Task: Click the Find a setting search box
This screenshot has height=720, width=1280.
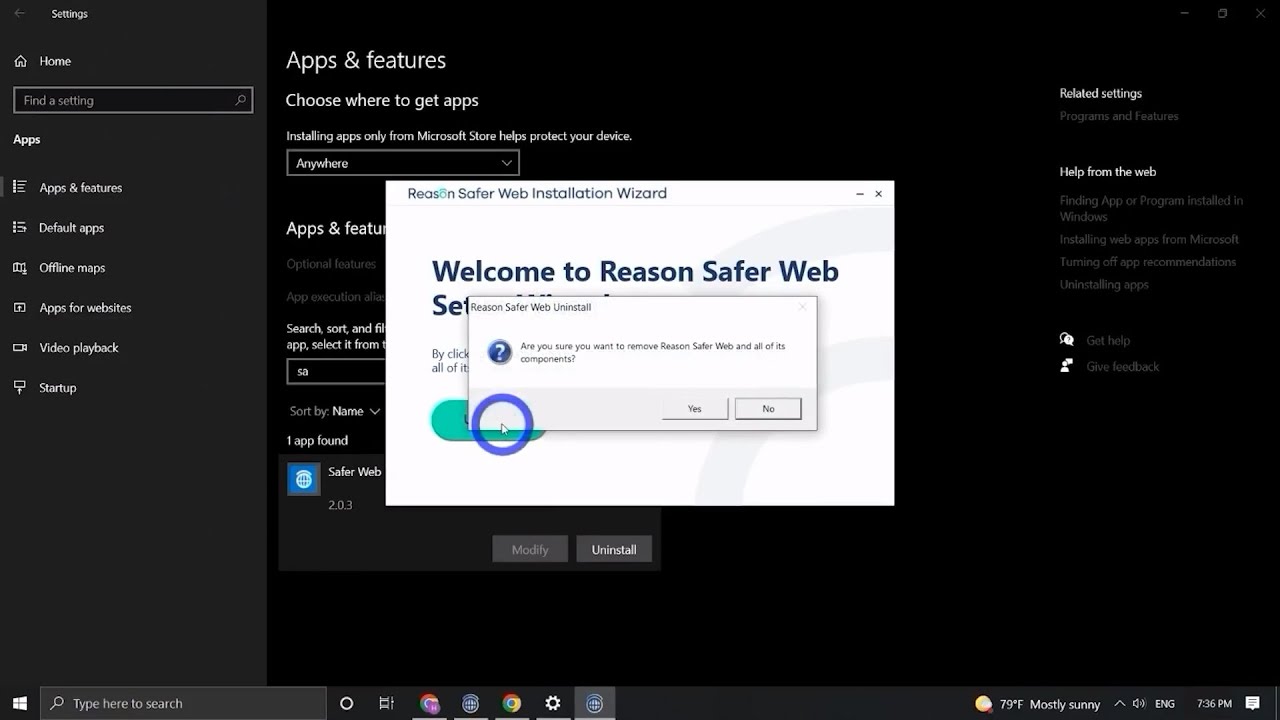Action: 133,100
